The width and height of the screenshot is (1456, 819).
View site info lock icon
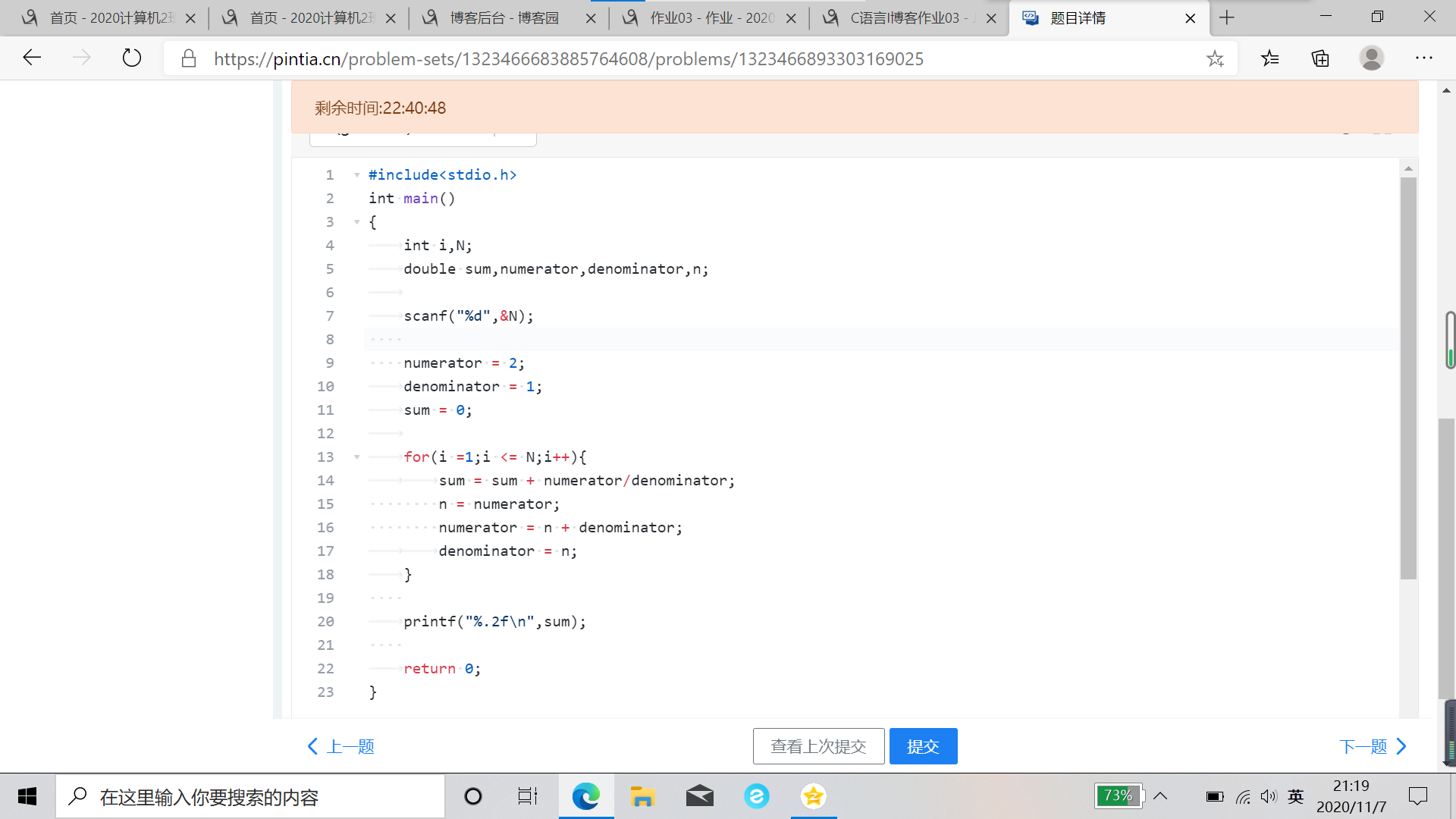[189, 58]
